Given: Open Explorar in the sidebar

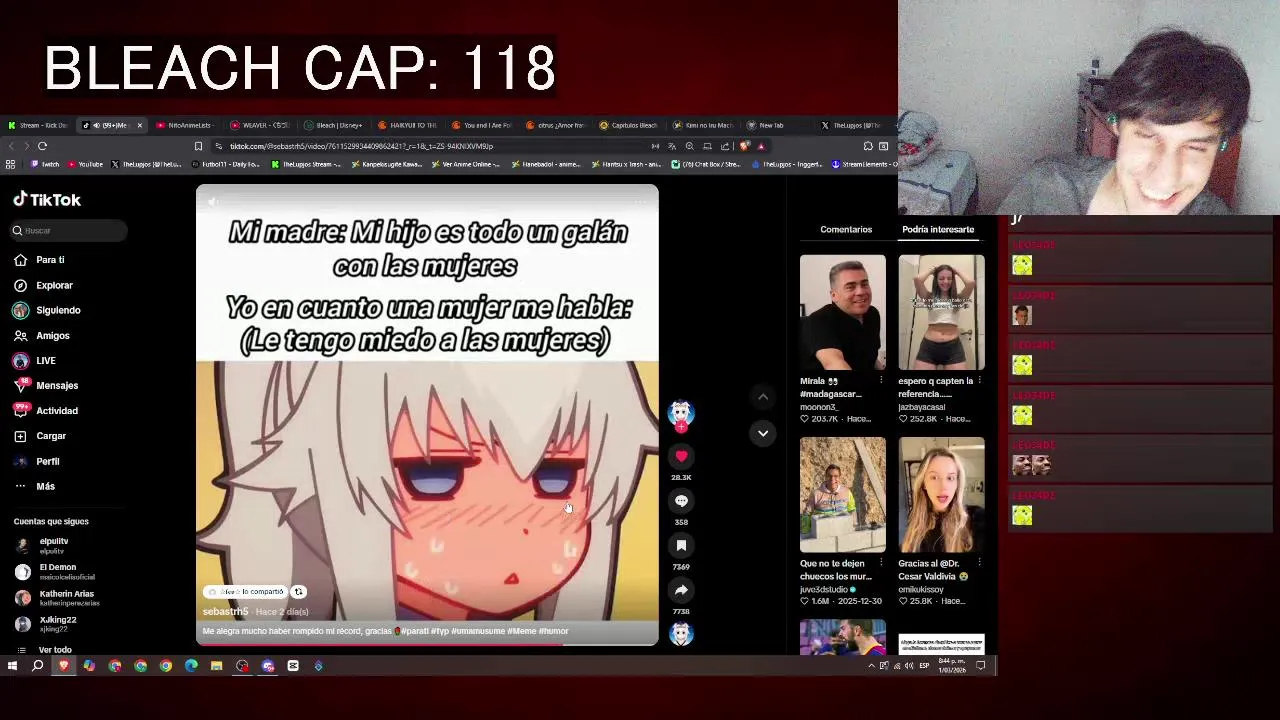Looking at the screenshot, I should tap(43, 285).
